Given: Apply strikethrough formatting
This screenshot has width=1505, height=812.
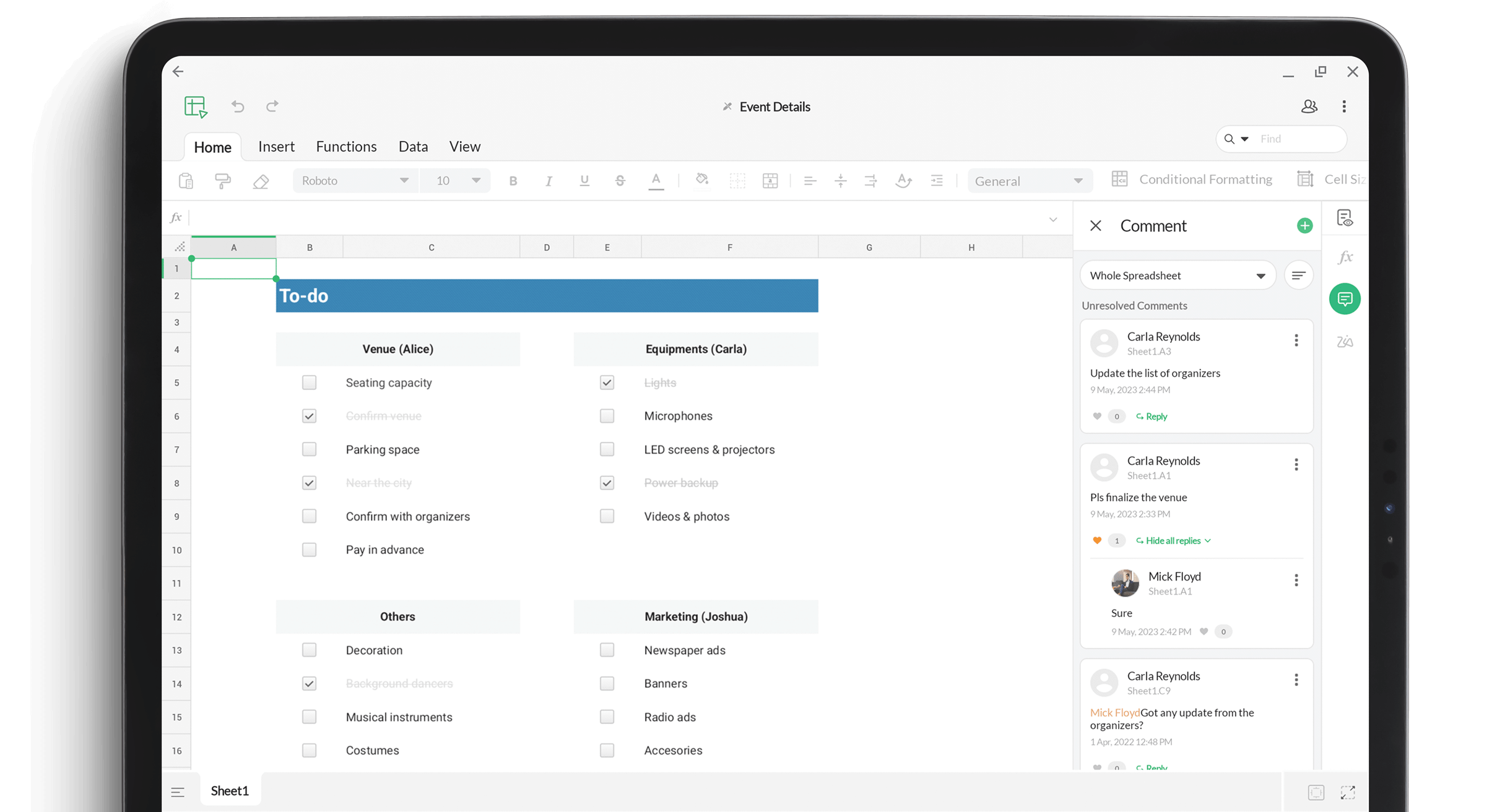Looking at the screenshot, I should pyautogui.click(x=620, y=180).
